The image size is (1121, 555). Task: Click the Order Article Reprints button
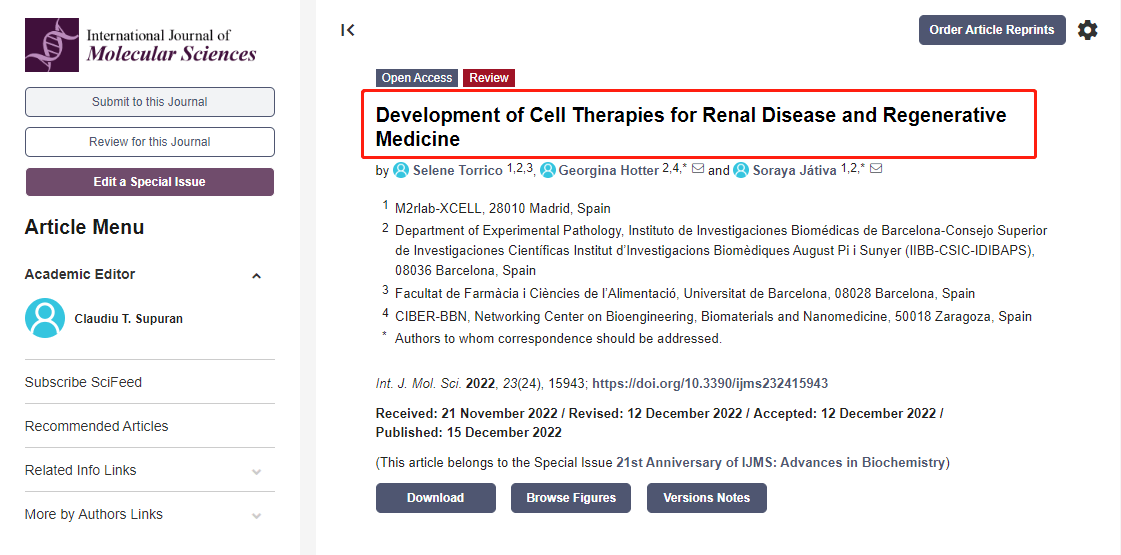click(991, 30)
